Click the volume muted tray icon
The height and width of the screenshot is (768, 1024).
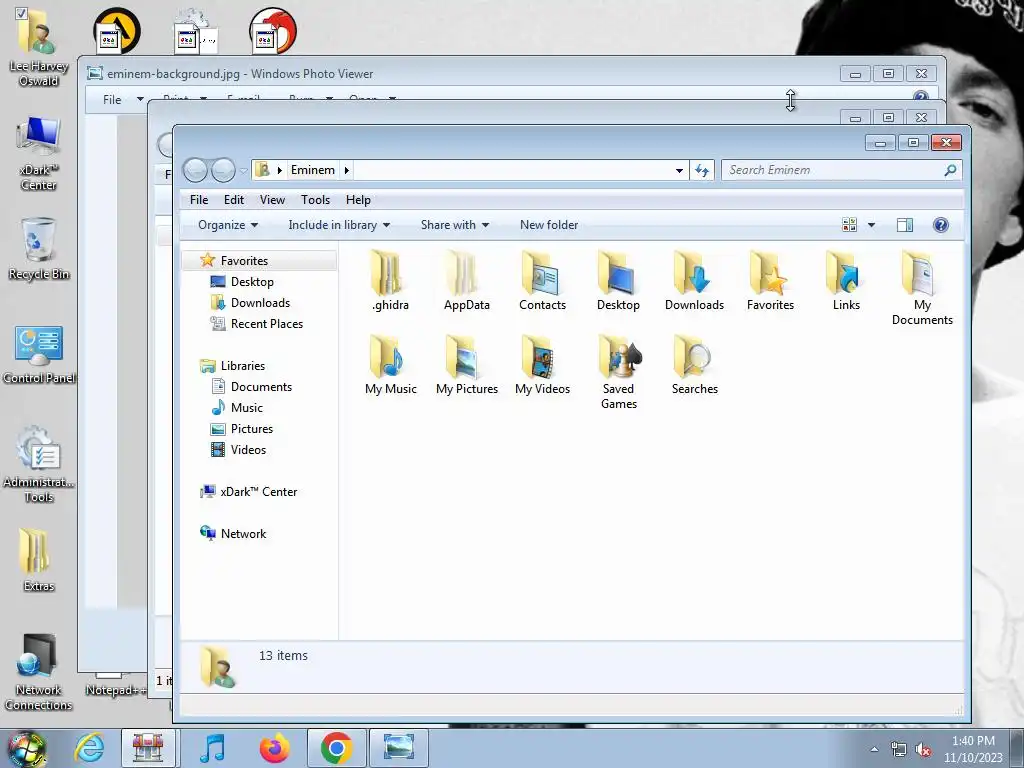pos(923,749)
